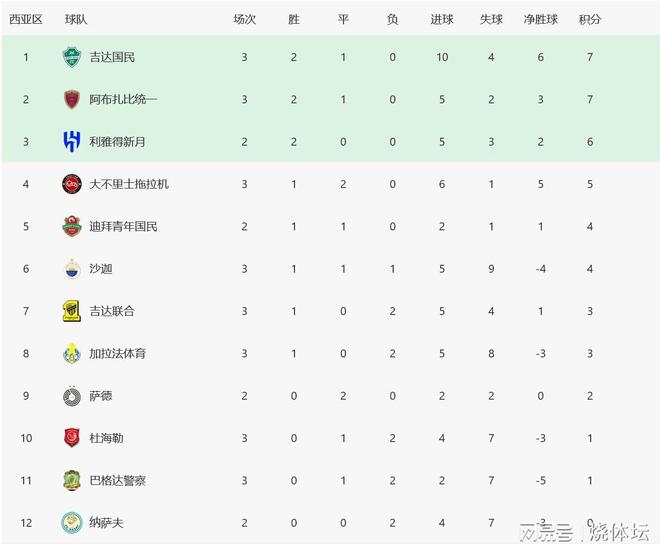Click the 吉达联合 yellow badge
This screenshot has height=551, width=660.
(71, 311)
